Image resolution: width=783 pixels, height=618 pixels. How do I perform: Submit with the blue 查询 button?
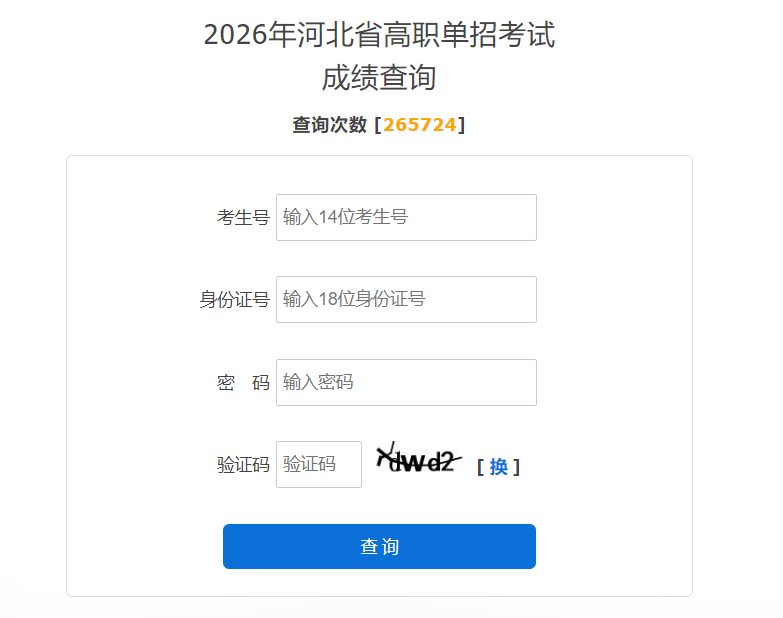[x=379, y=546]
